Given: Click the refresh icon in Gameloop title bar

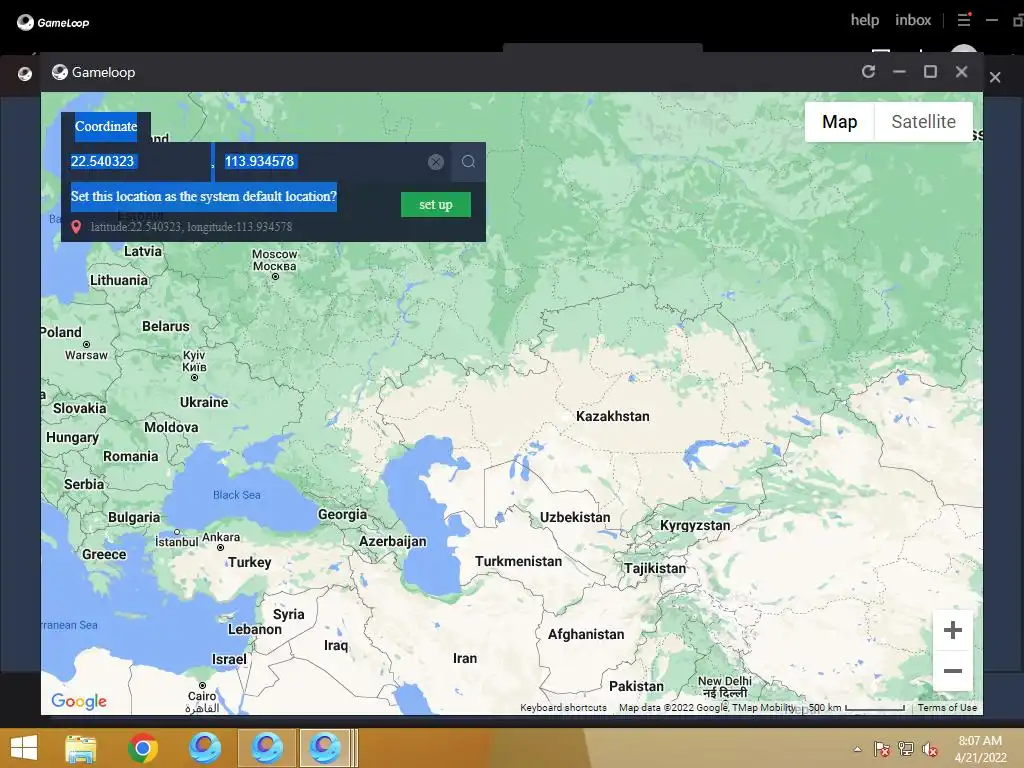Looking at the screenshot, I should (x=868, y=72).
